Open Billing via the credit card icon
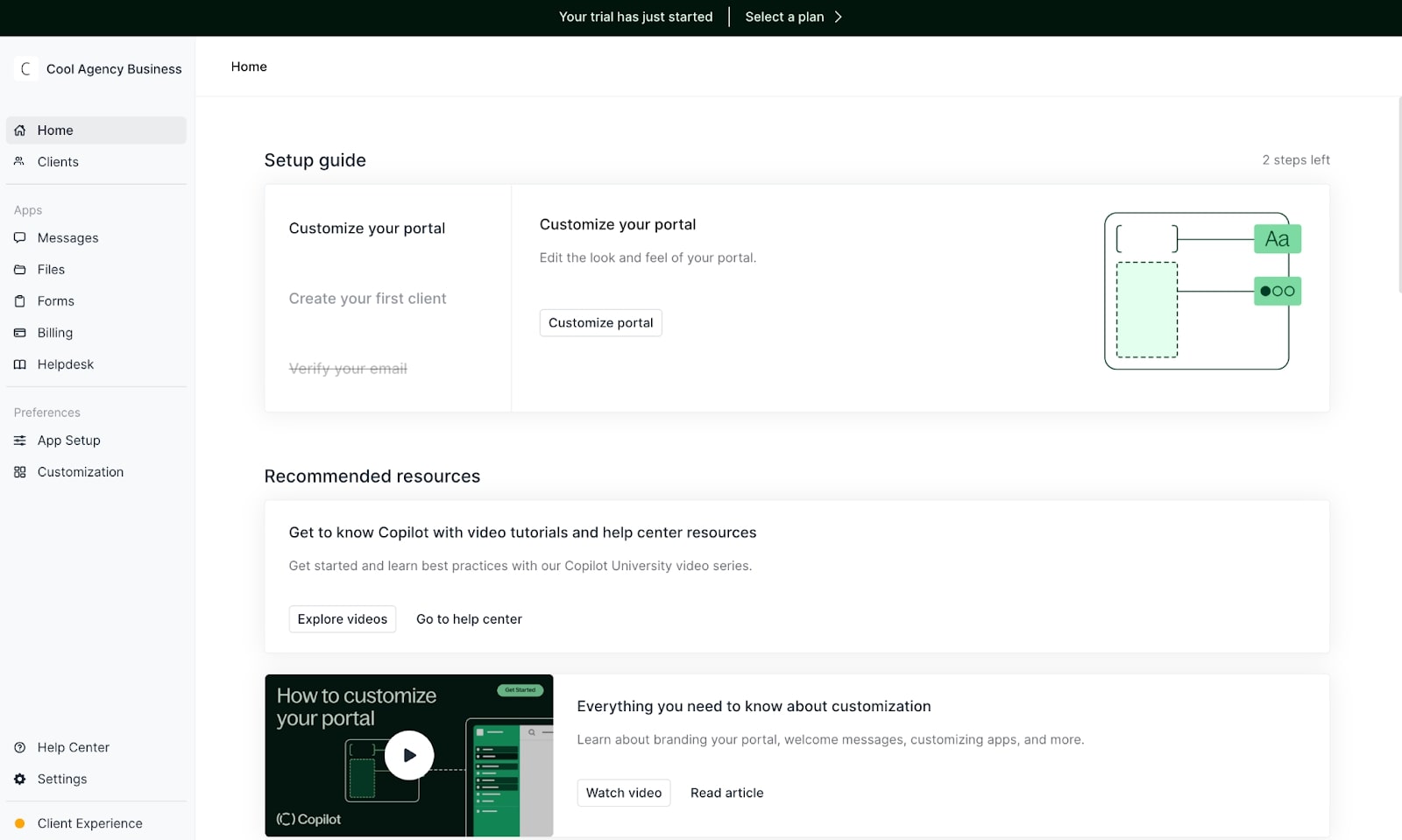Image resolution: width=1402 pixels, height=840 pixels. [20, 333]
